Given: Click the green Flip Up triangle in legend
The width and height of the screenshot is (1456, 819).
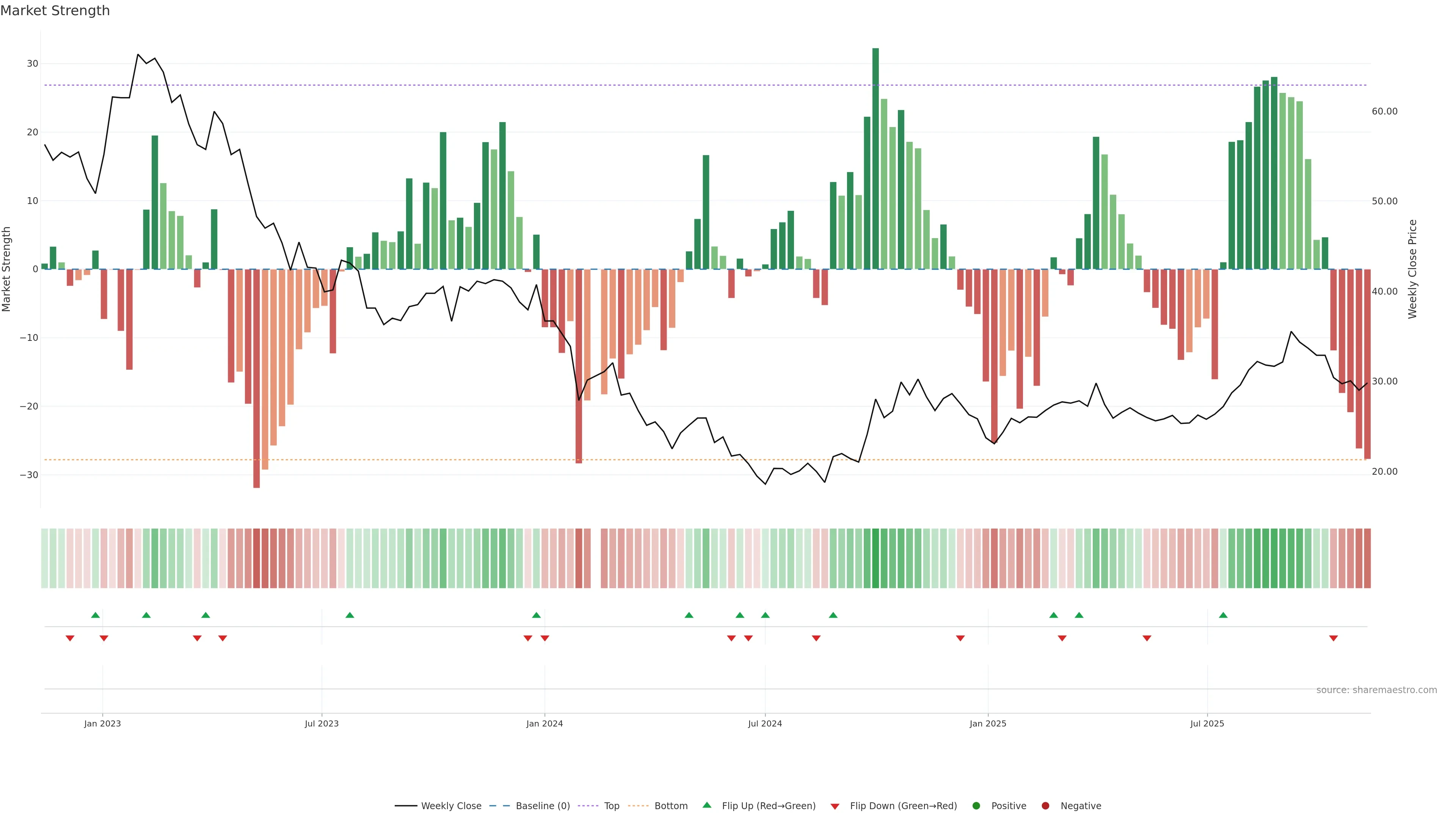Looking at the screenshot, I should click(x=706, y=805).
